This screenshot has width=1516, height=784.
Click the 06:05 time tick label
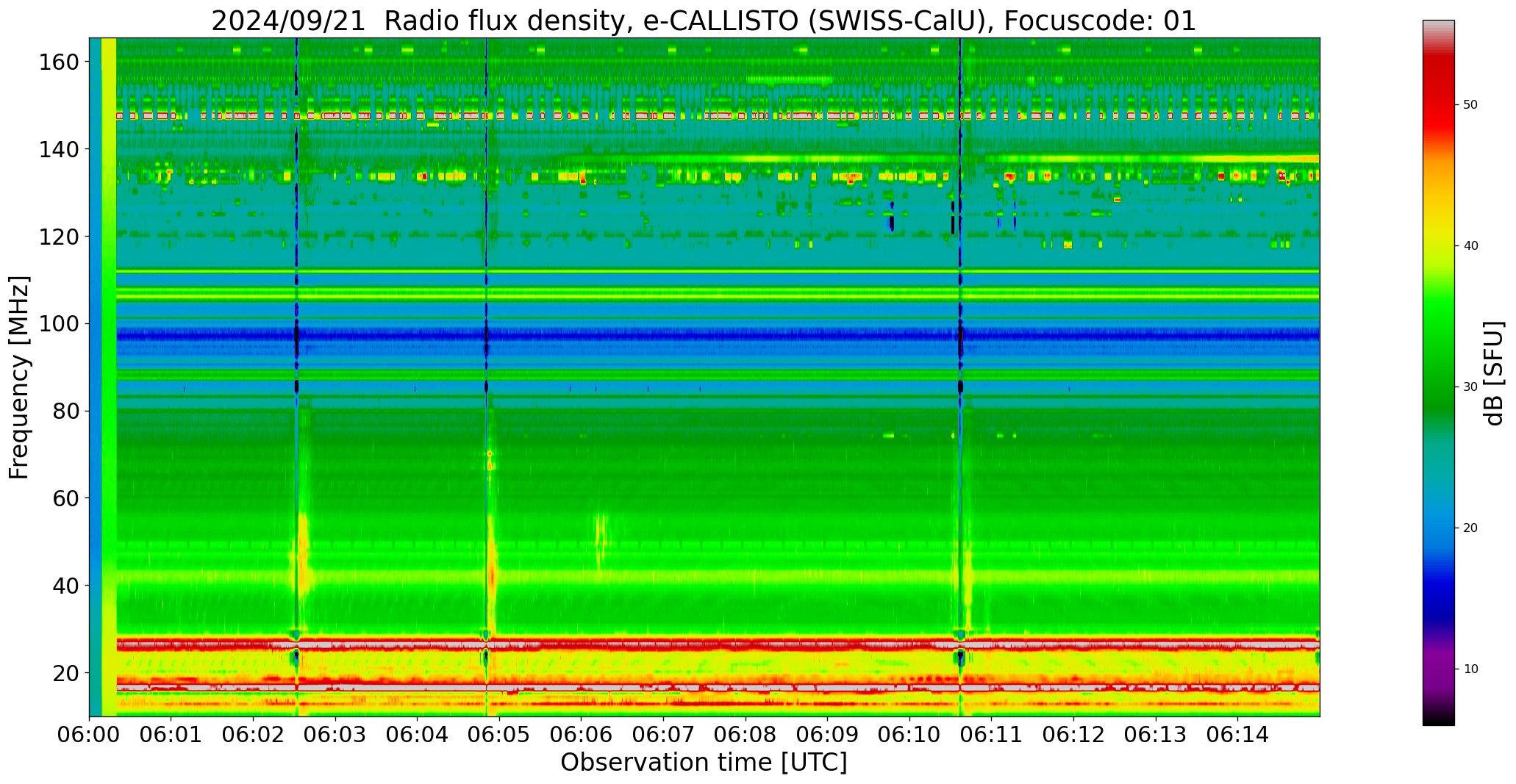coord(499,734)
